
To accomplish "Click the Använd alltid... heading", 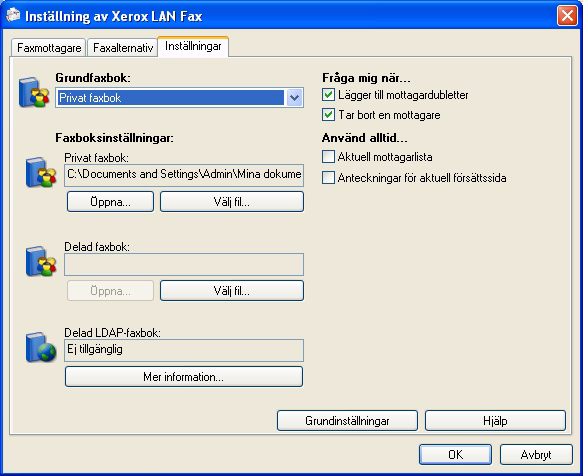I will click(x=365, y=138).
